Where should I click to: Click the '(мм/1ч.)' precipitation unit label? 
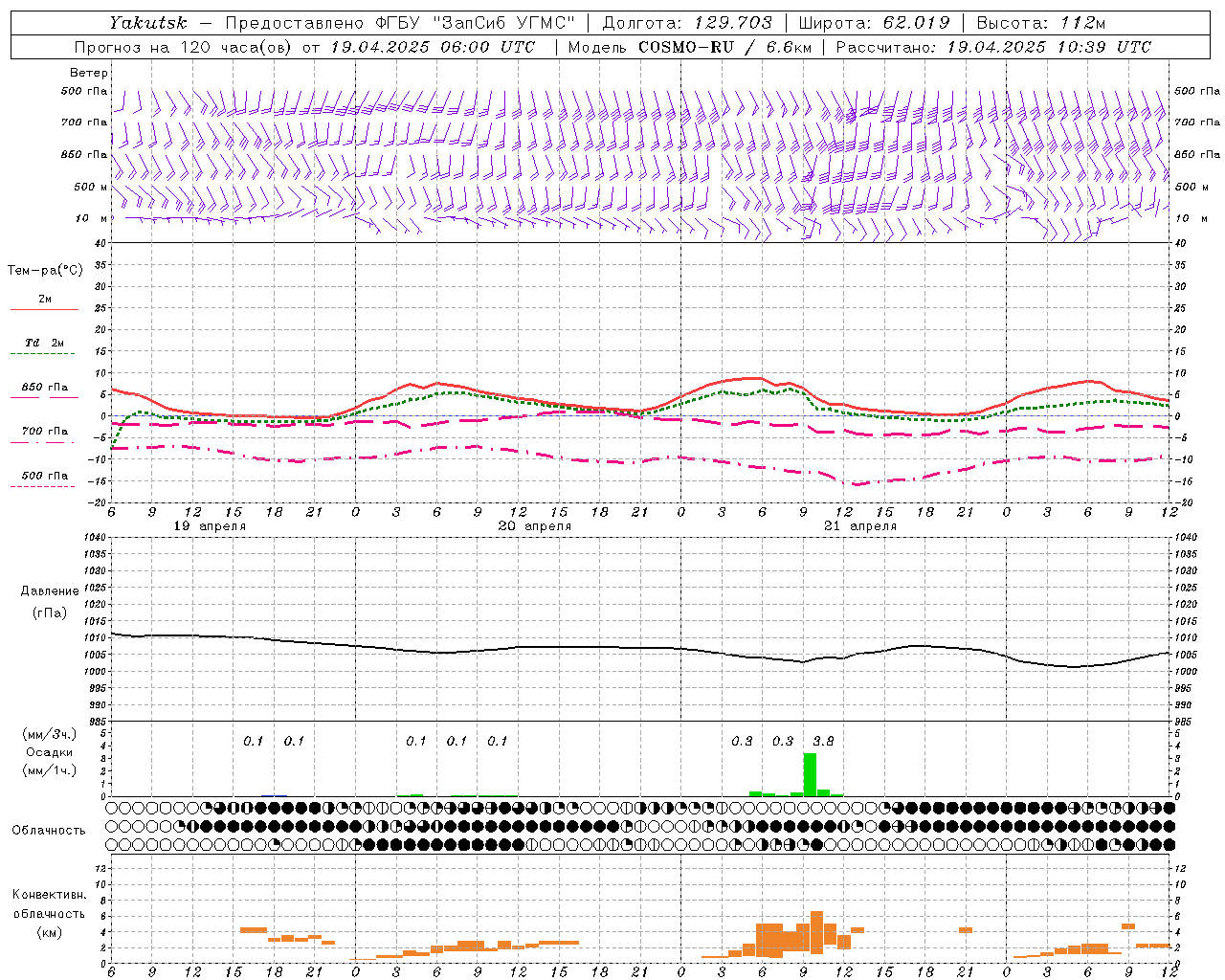point(50,770)
